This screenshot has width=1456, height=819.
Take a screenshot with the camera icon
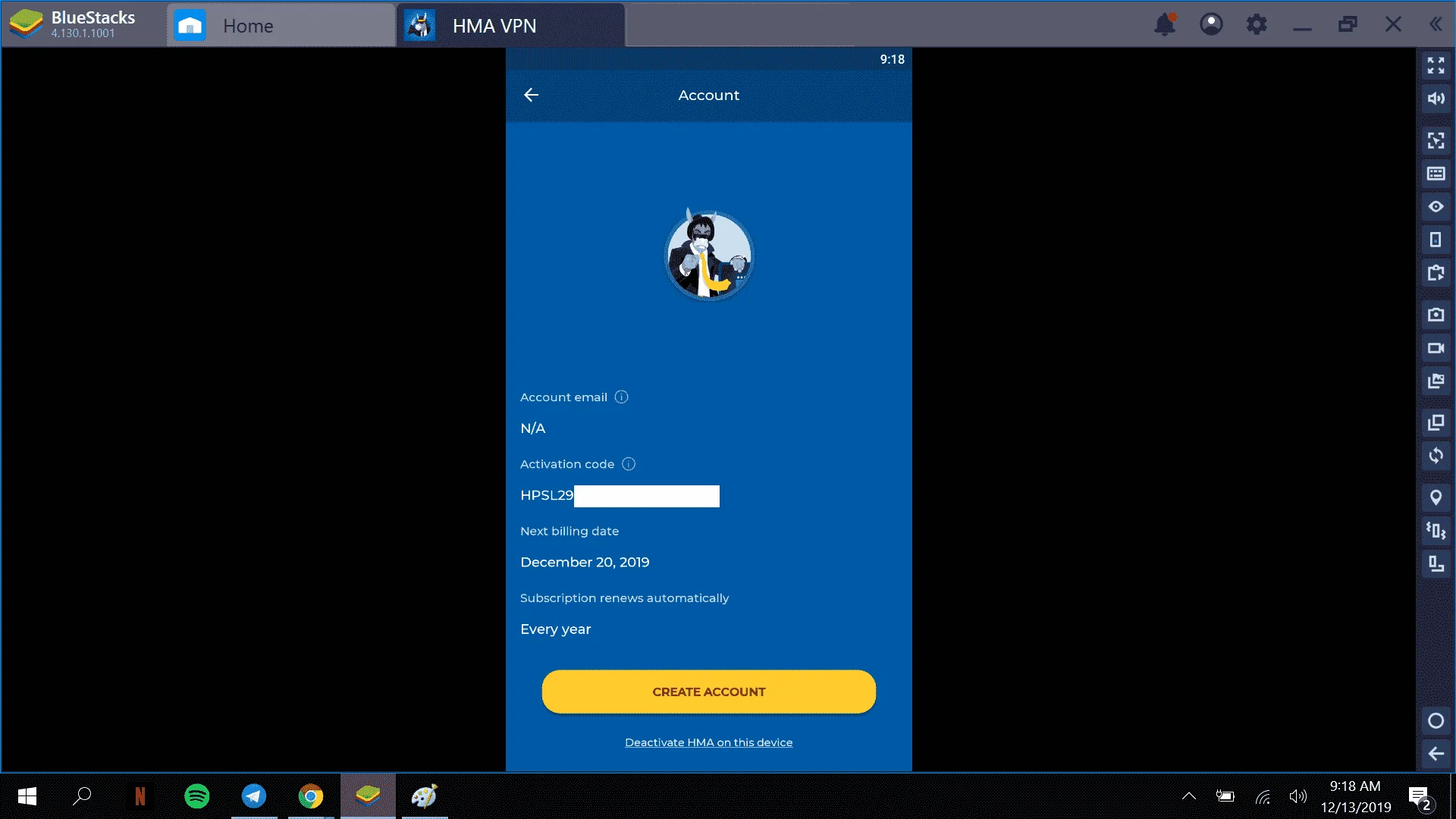click(1436, 315)
